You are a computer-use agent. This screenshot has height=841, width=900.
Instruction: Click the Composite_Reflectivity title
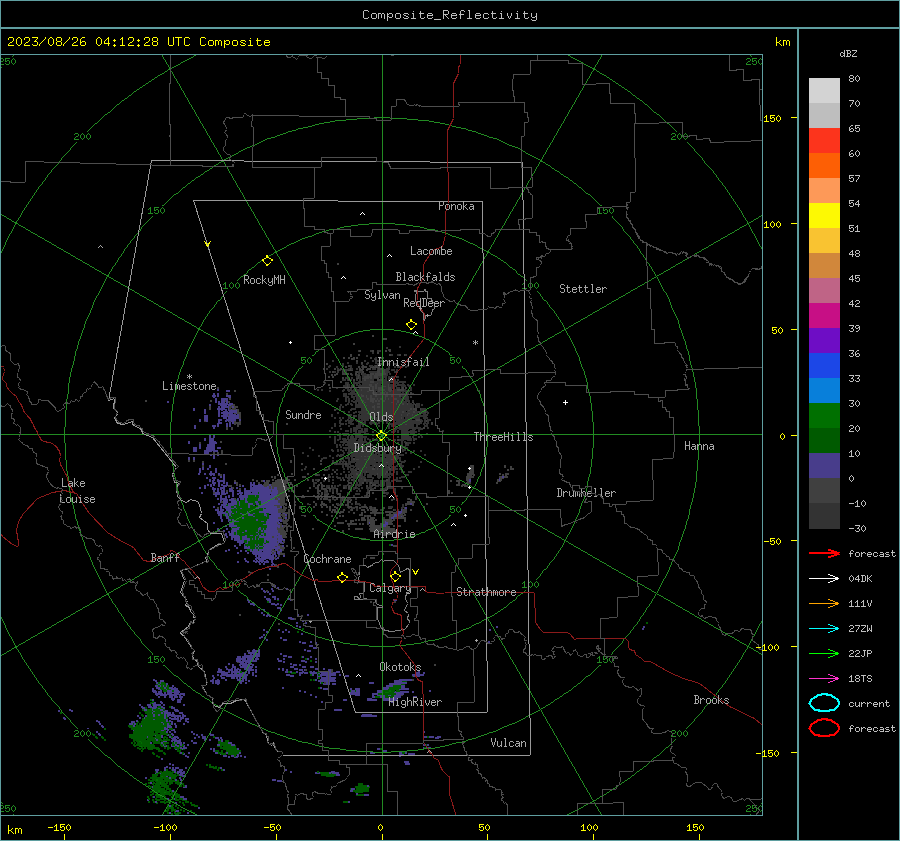[449, 15]
